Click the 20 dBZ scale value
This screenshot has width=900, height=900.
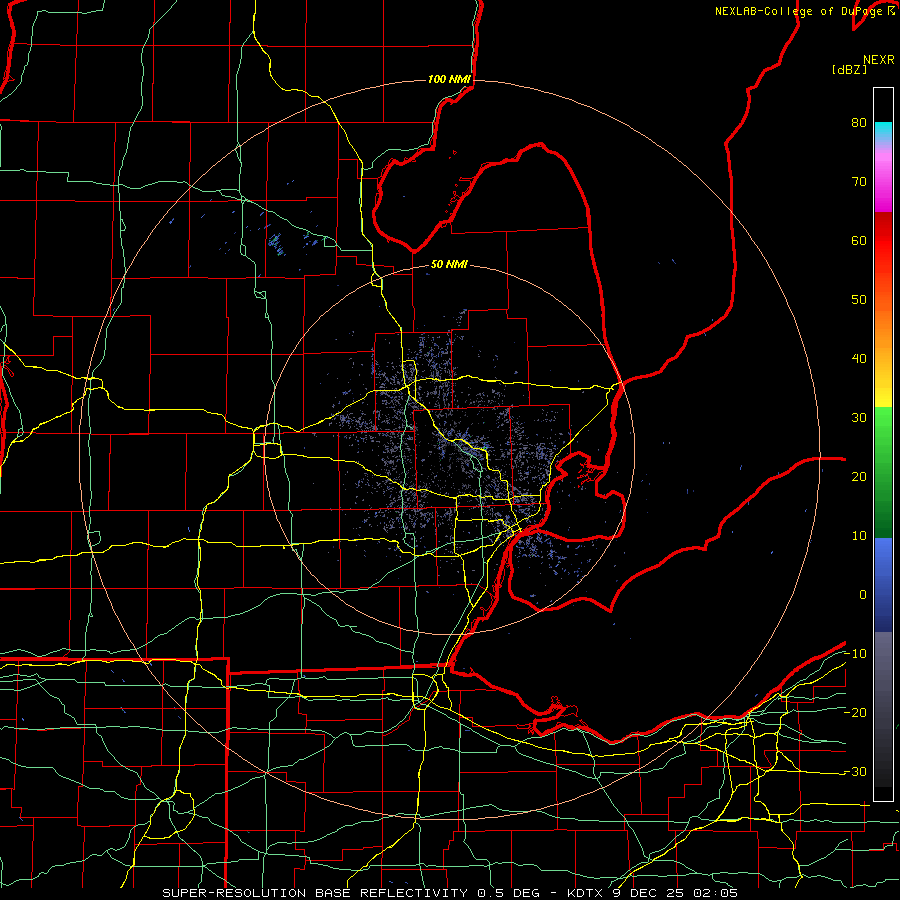click(x=859, y=476)
